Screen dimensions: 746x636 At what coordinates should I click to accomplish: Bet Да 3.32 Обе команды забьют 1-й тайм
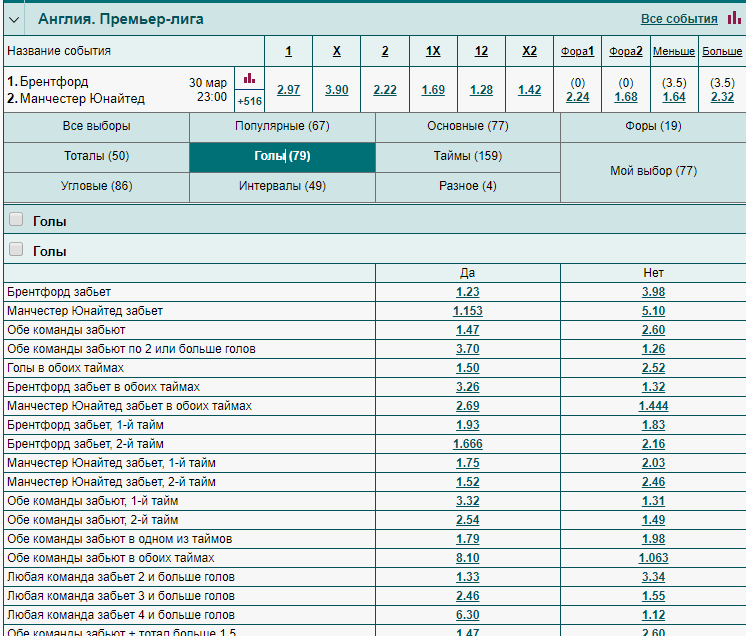(468, 501)
